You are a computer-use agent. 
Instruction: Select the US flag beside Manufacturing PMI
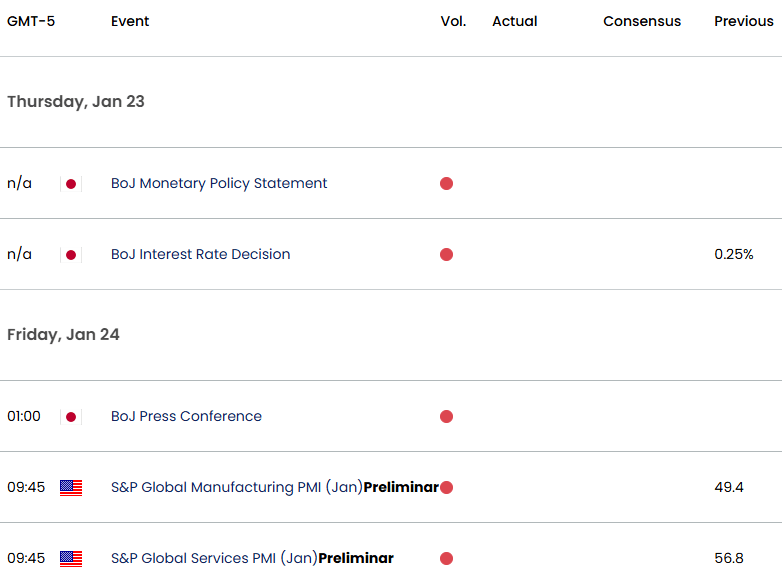pyautogui.click(x=71, y=488)
